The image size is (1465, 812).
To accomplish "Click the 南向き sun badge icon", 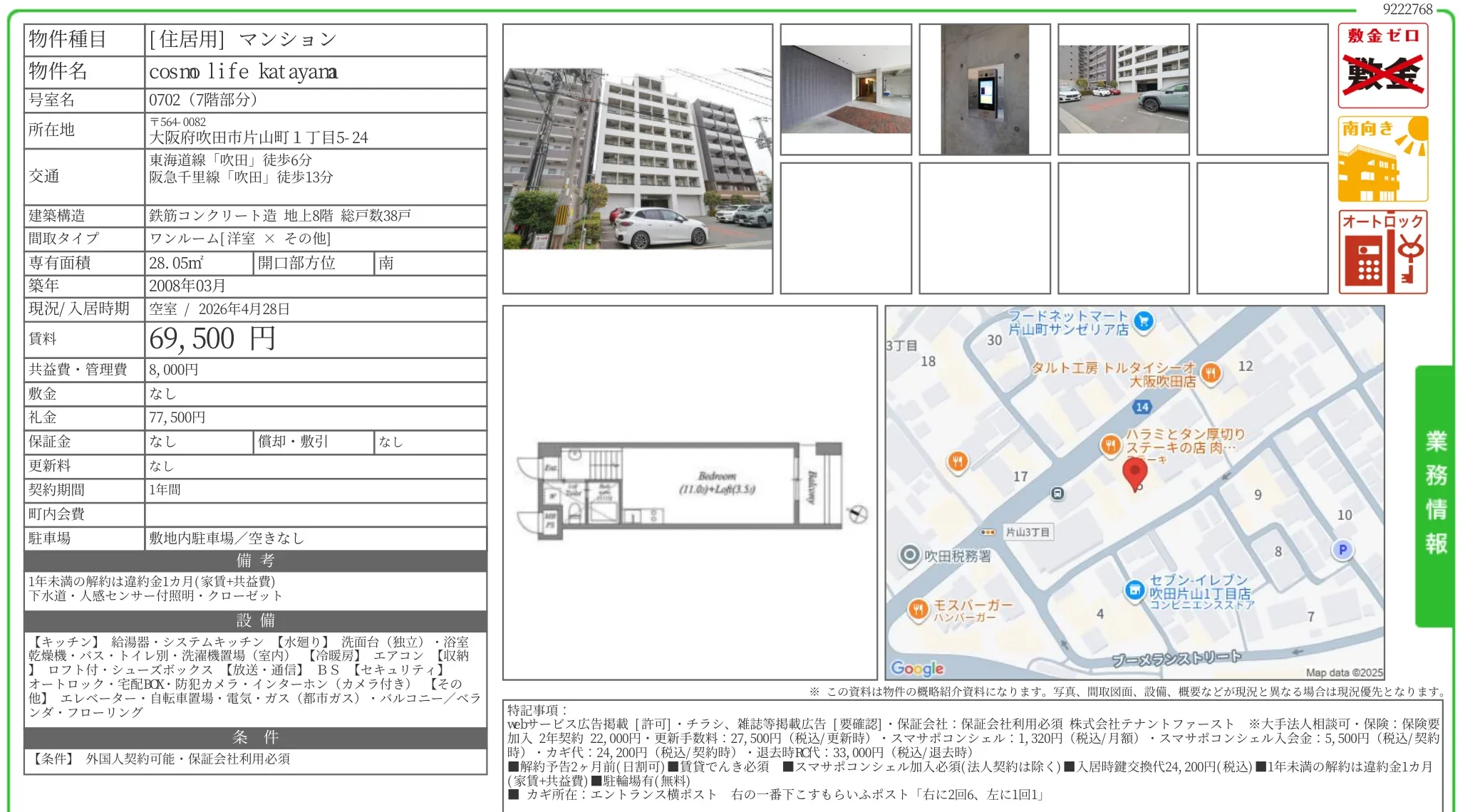I will click(x=1382, y=159).
